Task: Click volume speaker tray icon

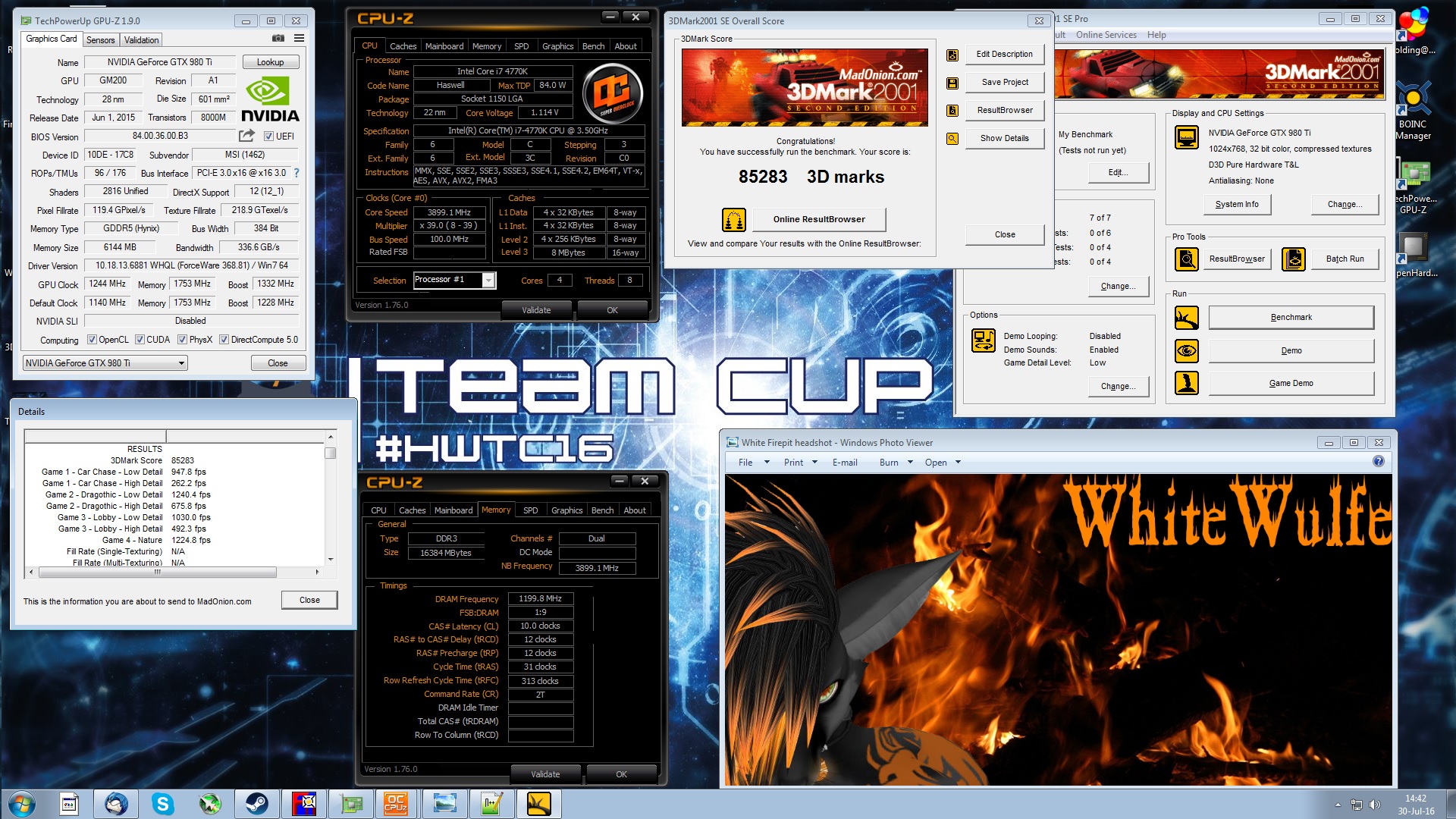Action: click(1375, 805)
